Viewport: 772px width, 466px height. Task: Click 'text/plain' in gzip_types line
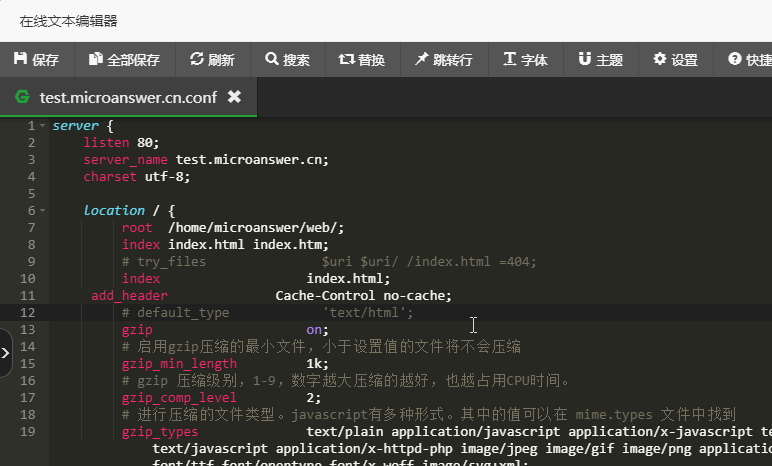point(345,432)
